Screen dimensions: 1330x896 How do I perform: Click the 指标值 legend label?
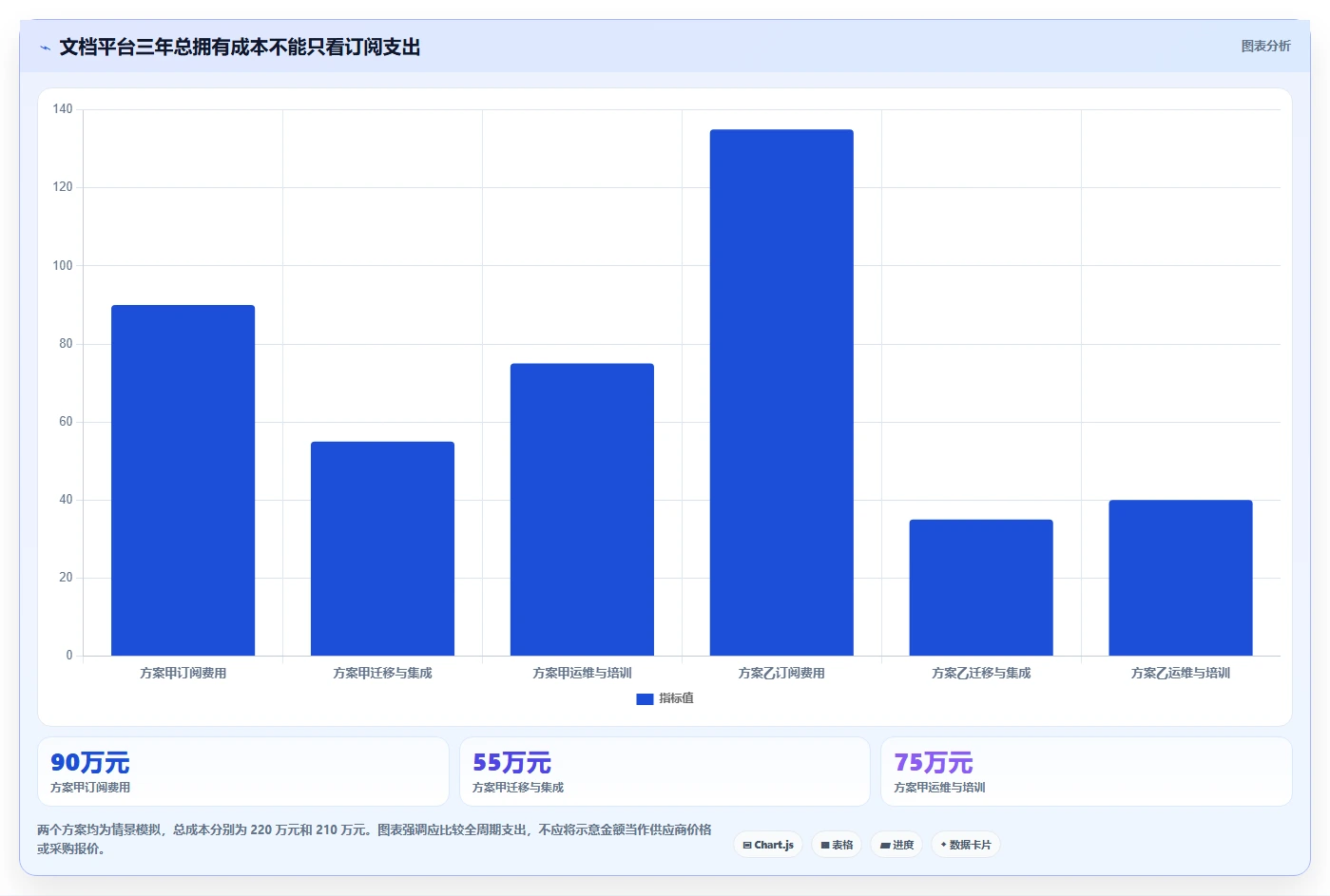point(676,698)
